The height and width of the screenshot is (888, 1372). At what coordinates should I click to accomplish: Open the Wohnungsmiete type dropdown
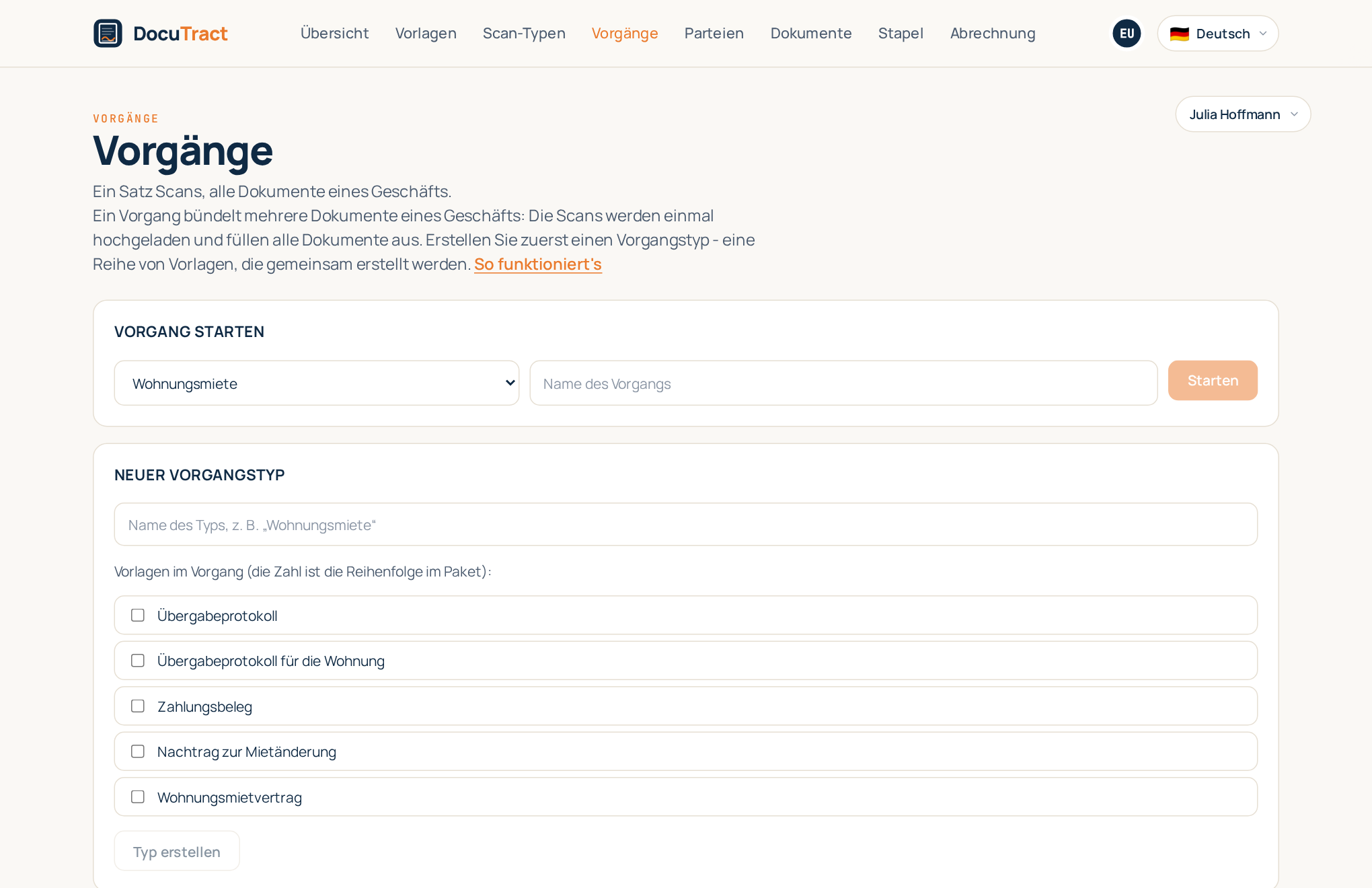click(317, 383)
